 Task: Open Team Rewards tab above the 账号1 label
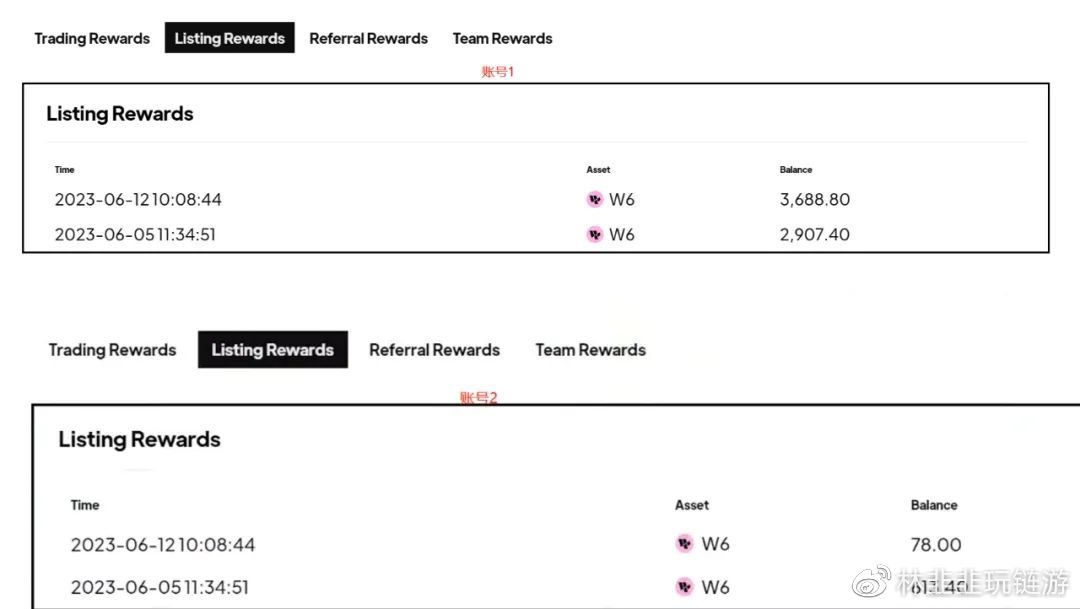pyautogui.click(x=502, y=39)
